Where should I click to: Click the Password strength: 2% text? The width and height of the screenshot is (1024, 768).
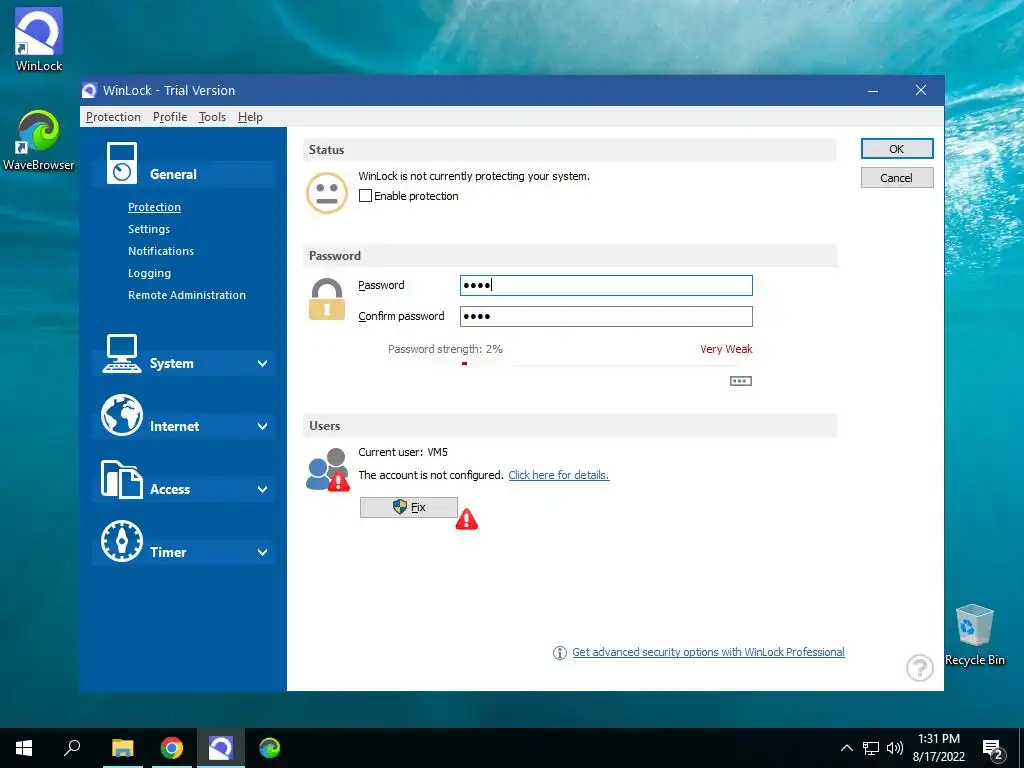[445, 349]
